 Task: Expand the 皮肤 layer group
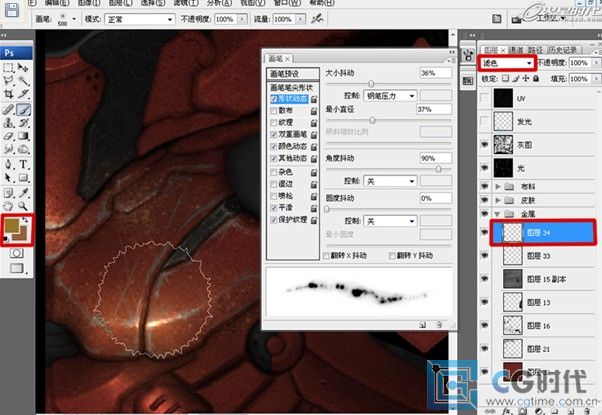pyautogui.click(x=498, y=200)
